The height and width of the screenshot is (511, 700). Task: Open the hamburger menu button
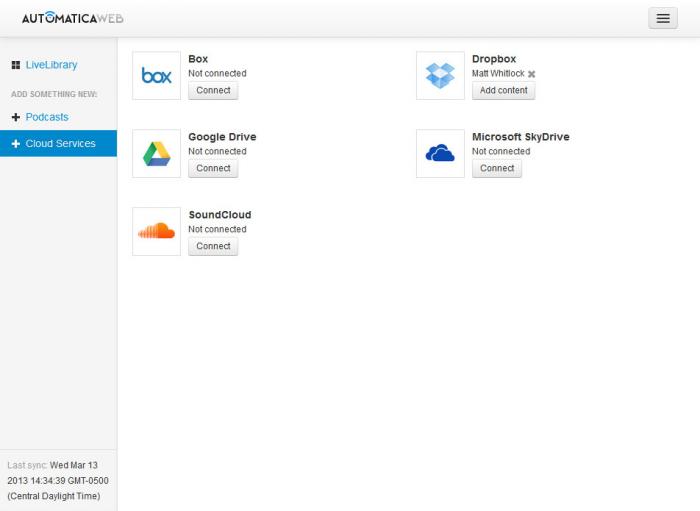pos(663,18)
